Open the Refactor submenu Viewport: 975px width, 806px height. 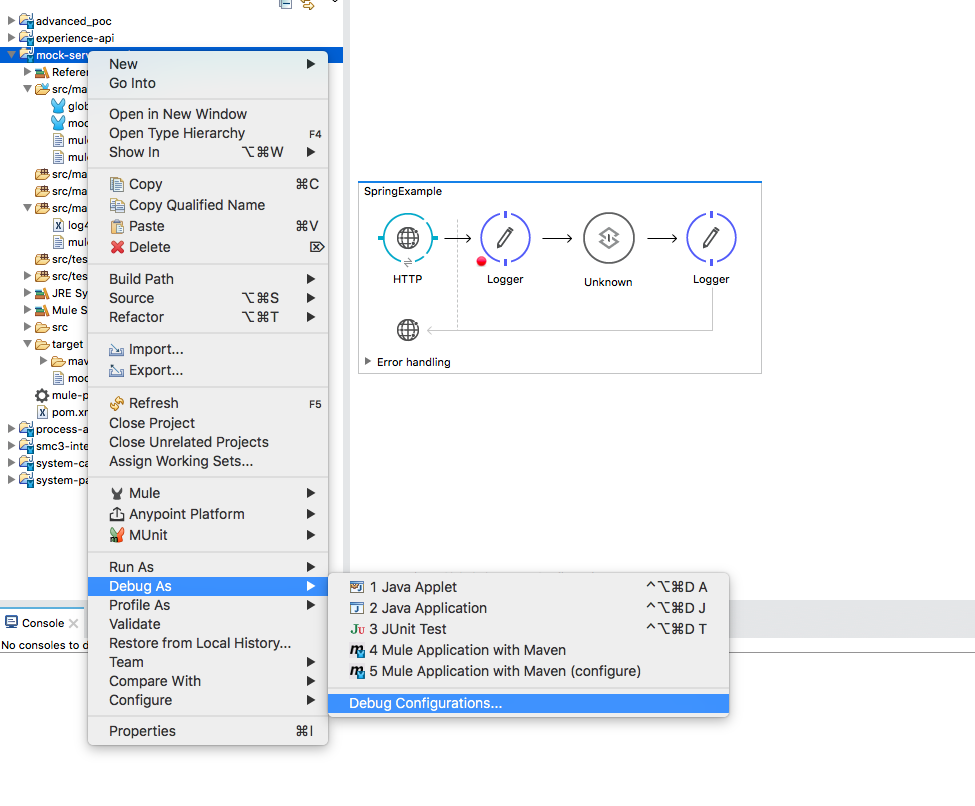208,317
